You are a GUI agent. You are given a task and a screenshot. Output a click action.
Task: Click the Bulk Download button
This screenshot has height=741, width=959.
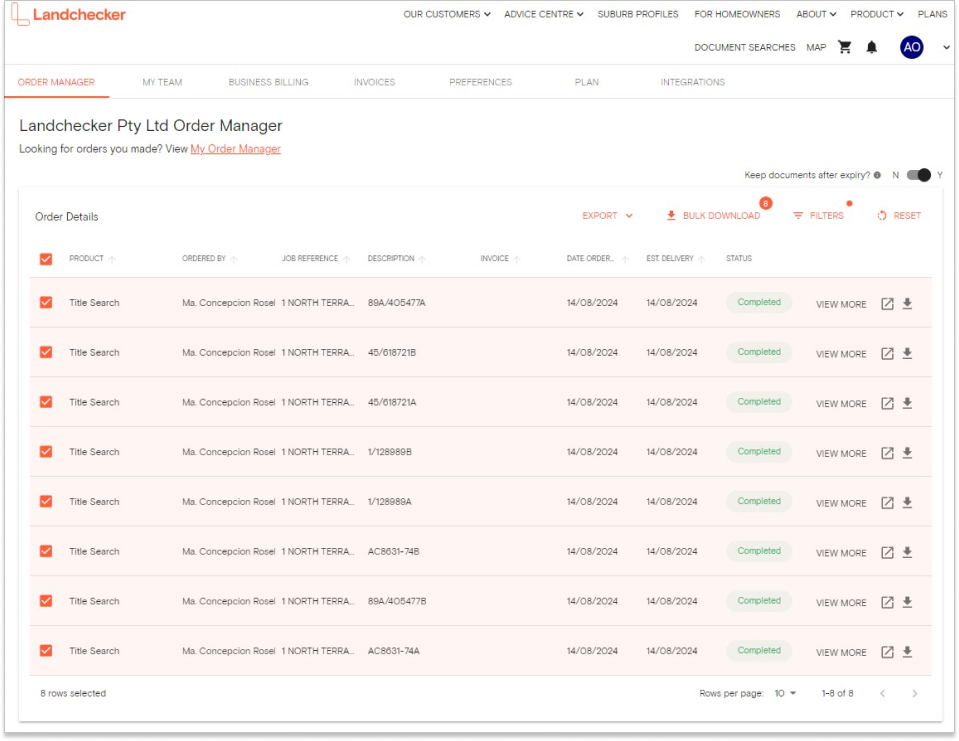coord(713,216)
